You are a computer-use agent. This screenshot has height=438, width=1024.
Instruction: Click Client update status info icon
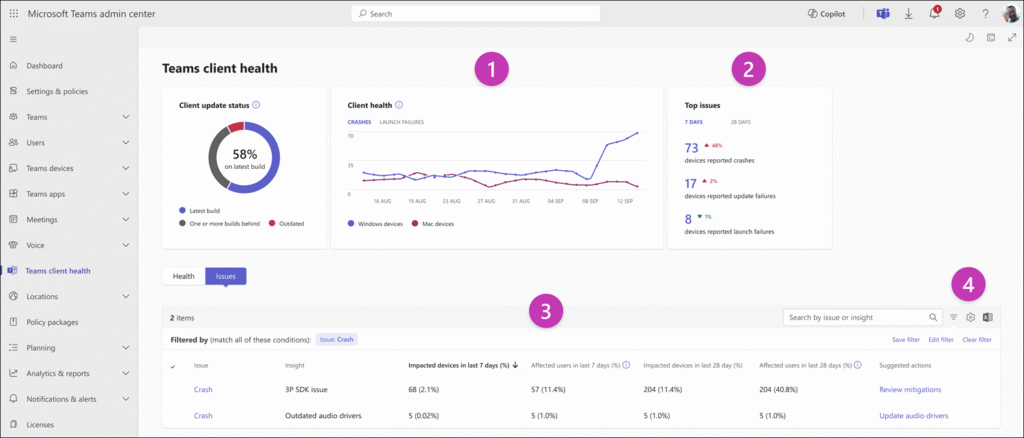pos(257,104)
